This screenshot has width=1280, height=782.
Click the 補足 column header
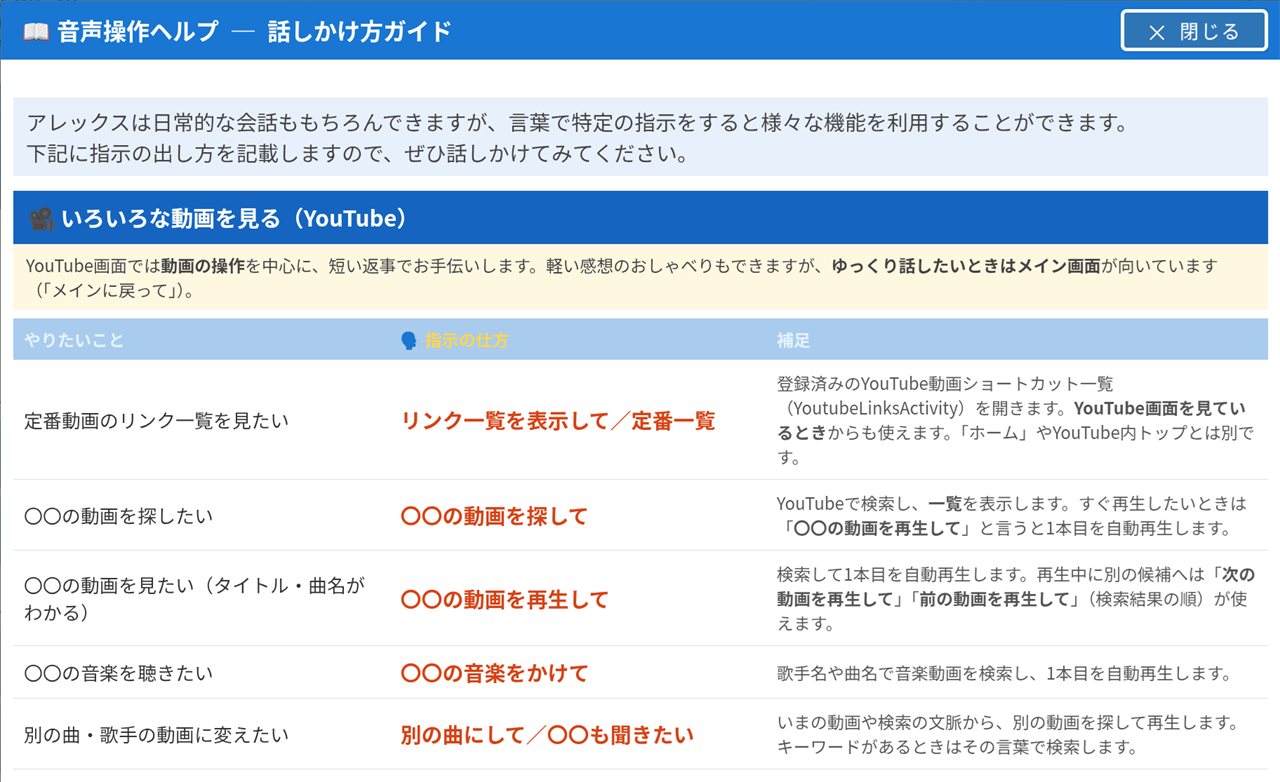point(793,340)
